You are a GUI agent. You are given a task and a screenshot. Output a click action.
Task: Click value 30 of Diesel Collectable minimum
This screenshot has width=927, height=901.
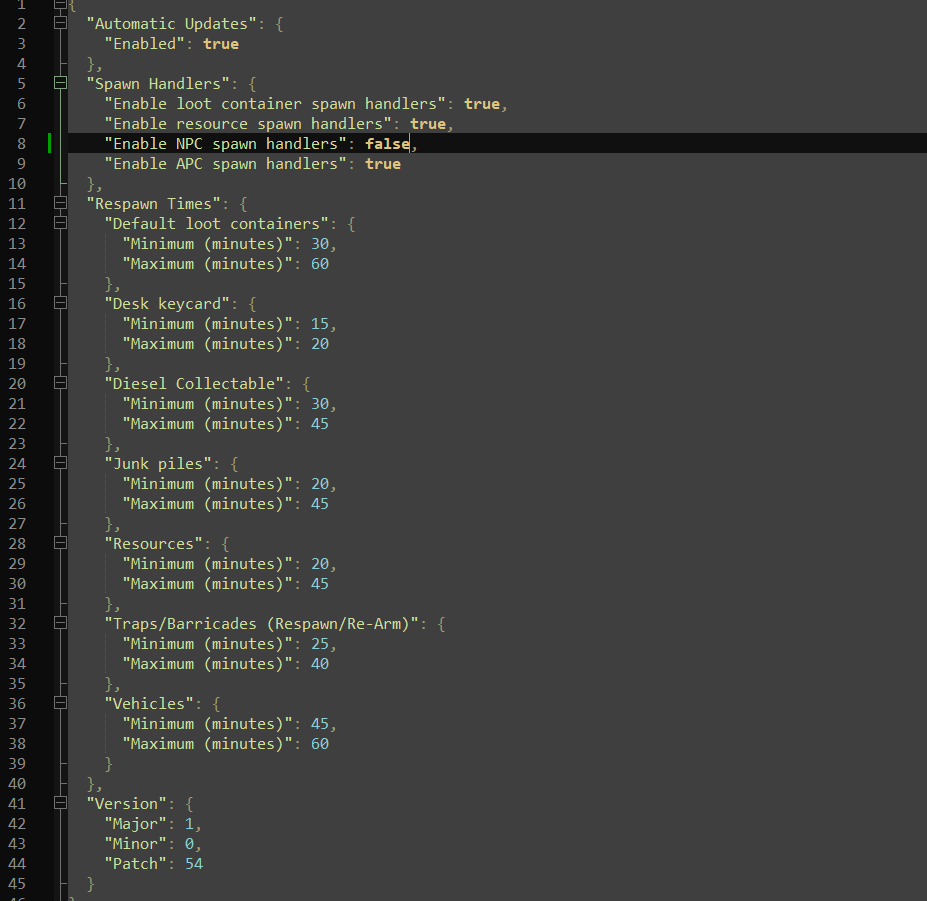320,404
